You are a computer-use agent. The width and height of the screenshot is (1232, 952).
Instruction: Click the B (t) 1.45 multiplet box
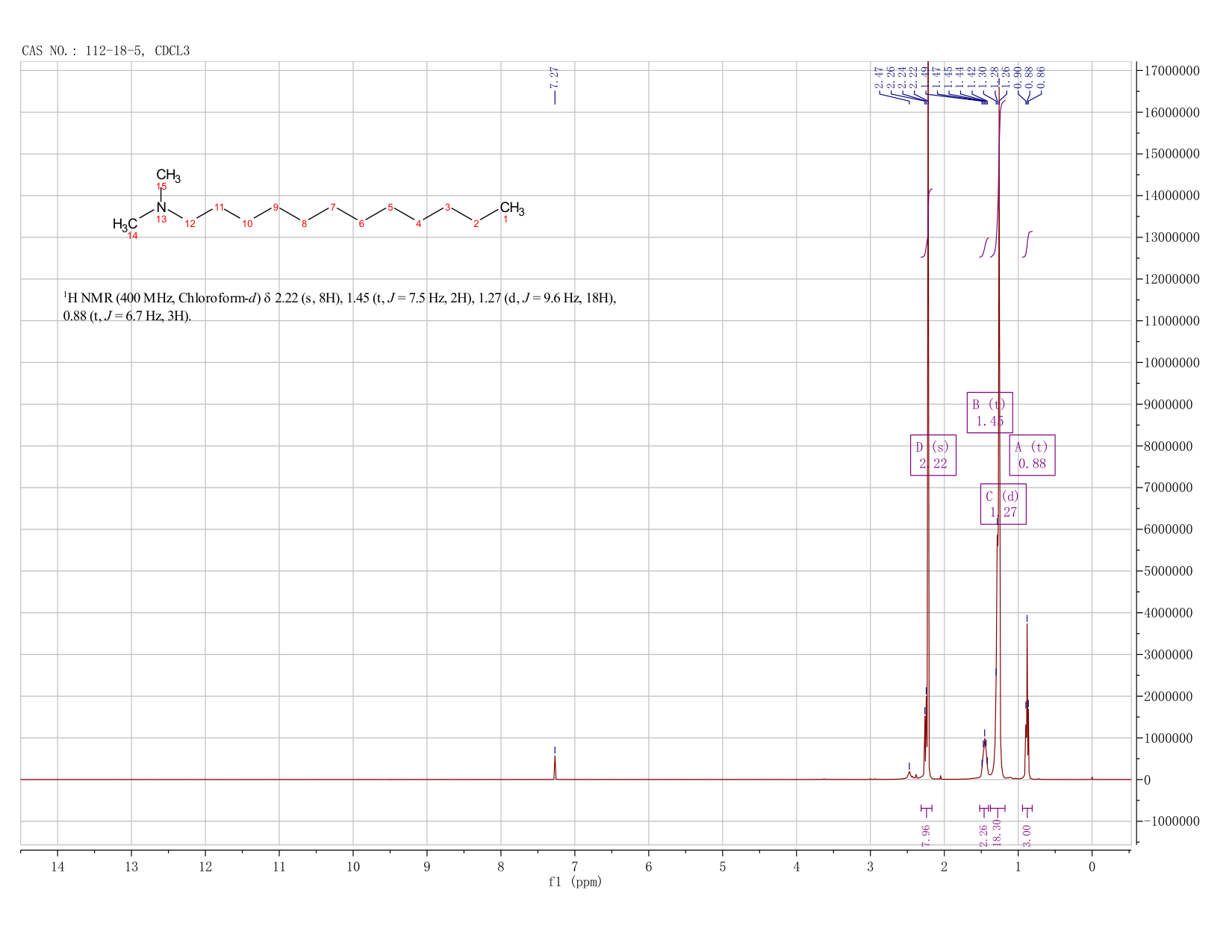click(990, 412)
